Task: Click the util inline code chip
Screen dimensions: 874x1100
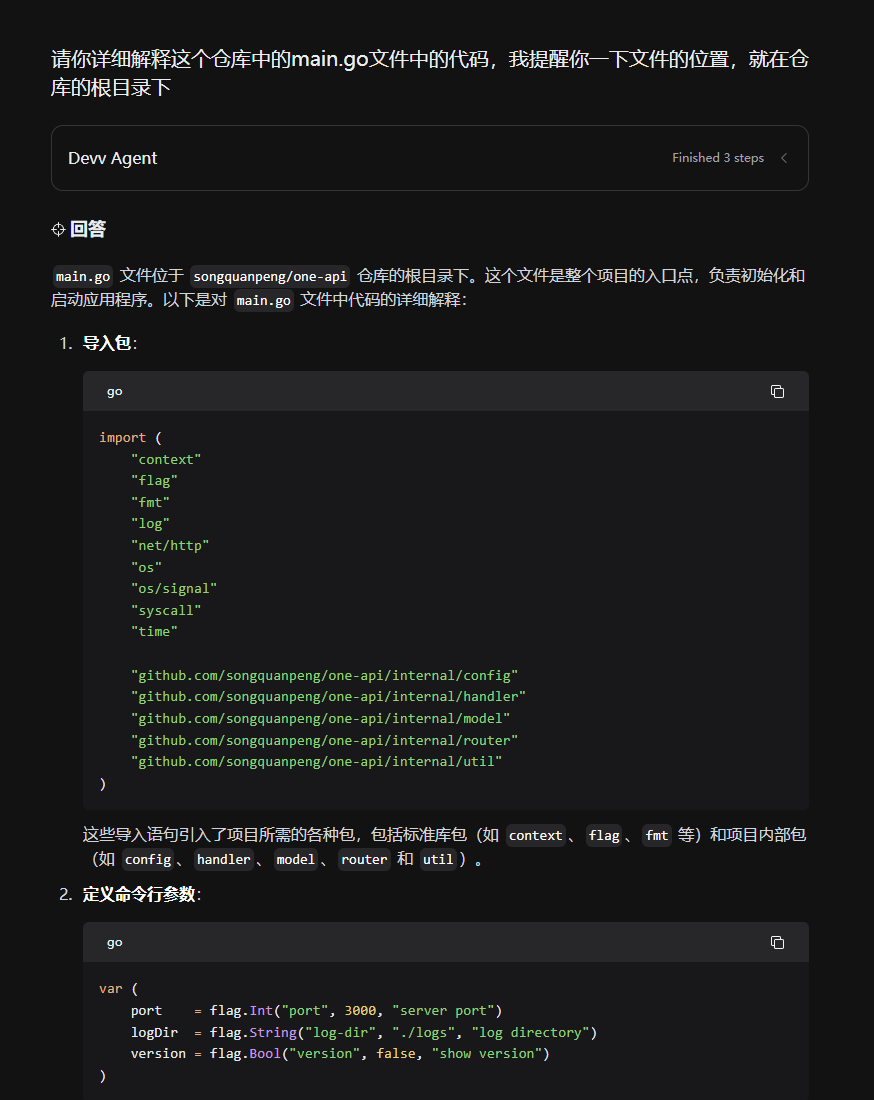Action: 438,859
